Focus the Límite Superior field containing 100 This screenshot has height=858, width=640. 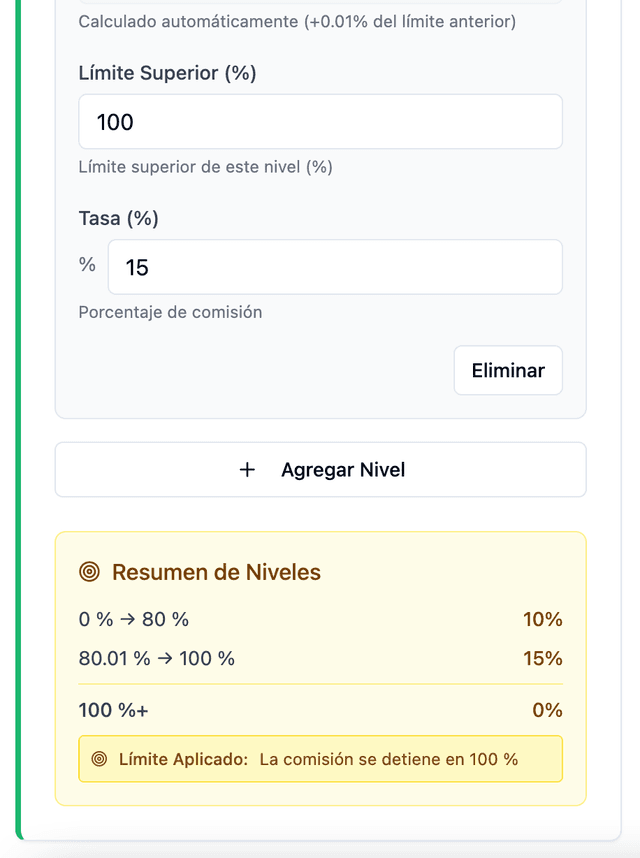(320, 122)
